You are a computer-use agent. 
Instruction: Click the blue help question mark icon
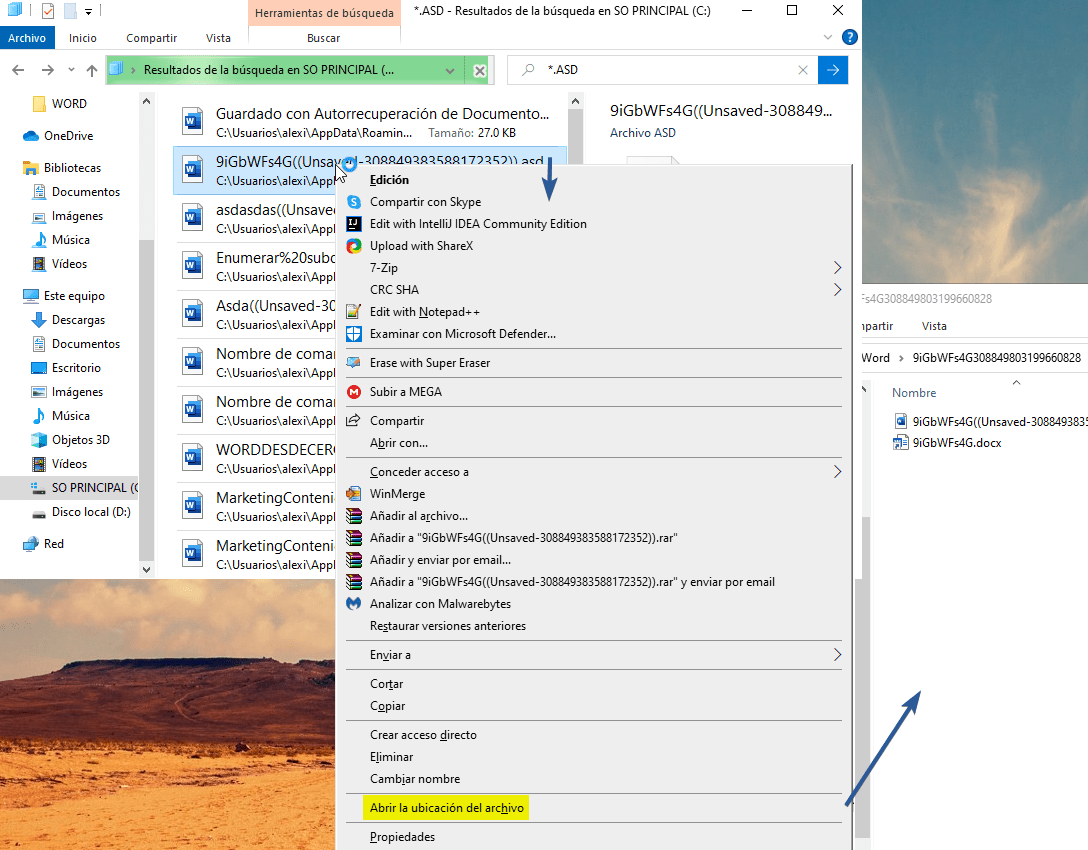tap(849, 37)
